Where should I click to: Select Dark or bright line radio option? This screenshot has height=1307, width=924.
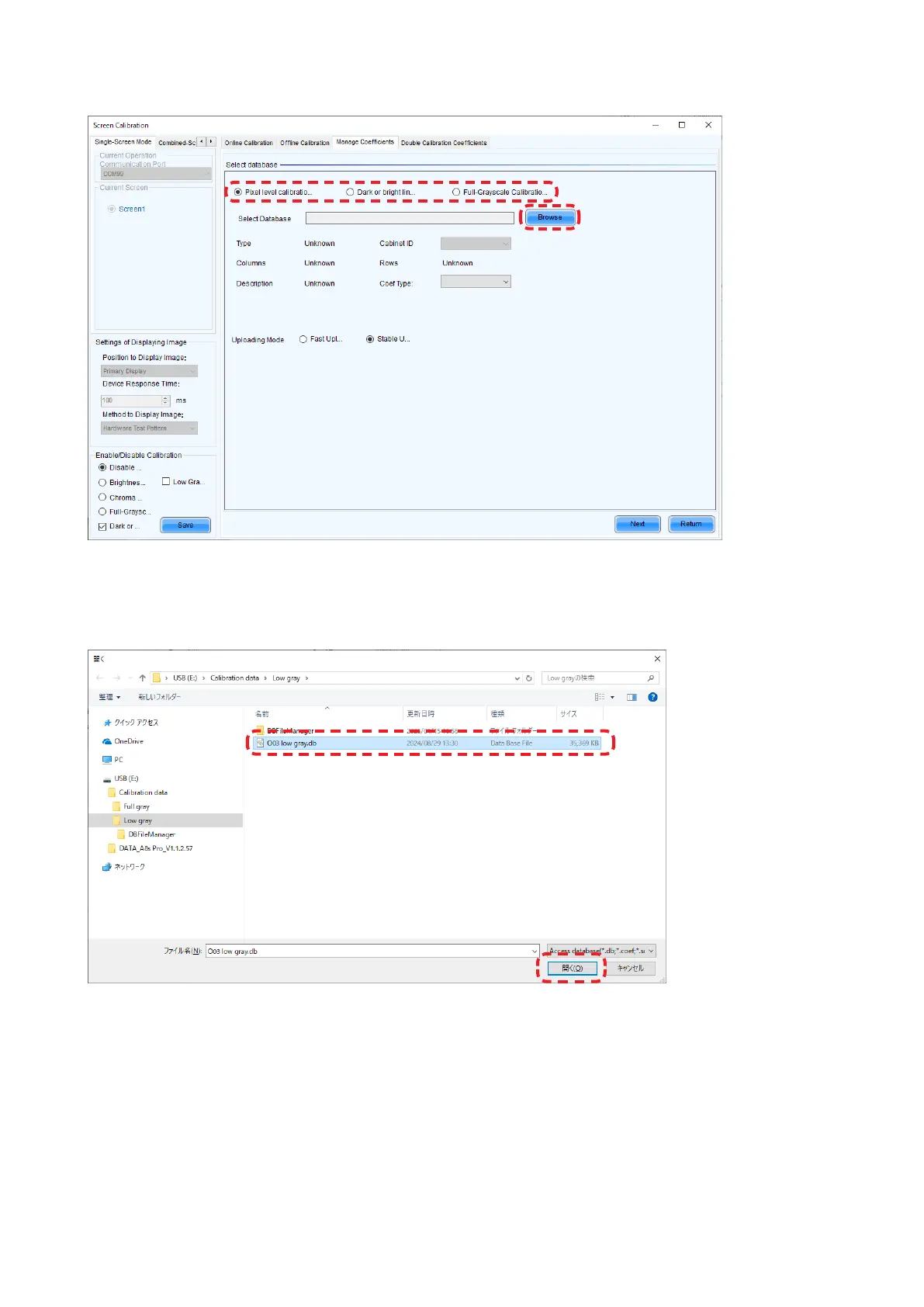click(x=350, y=192)
